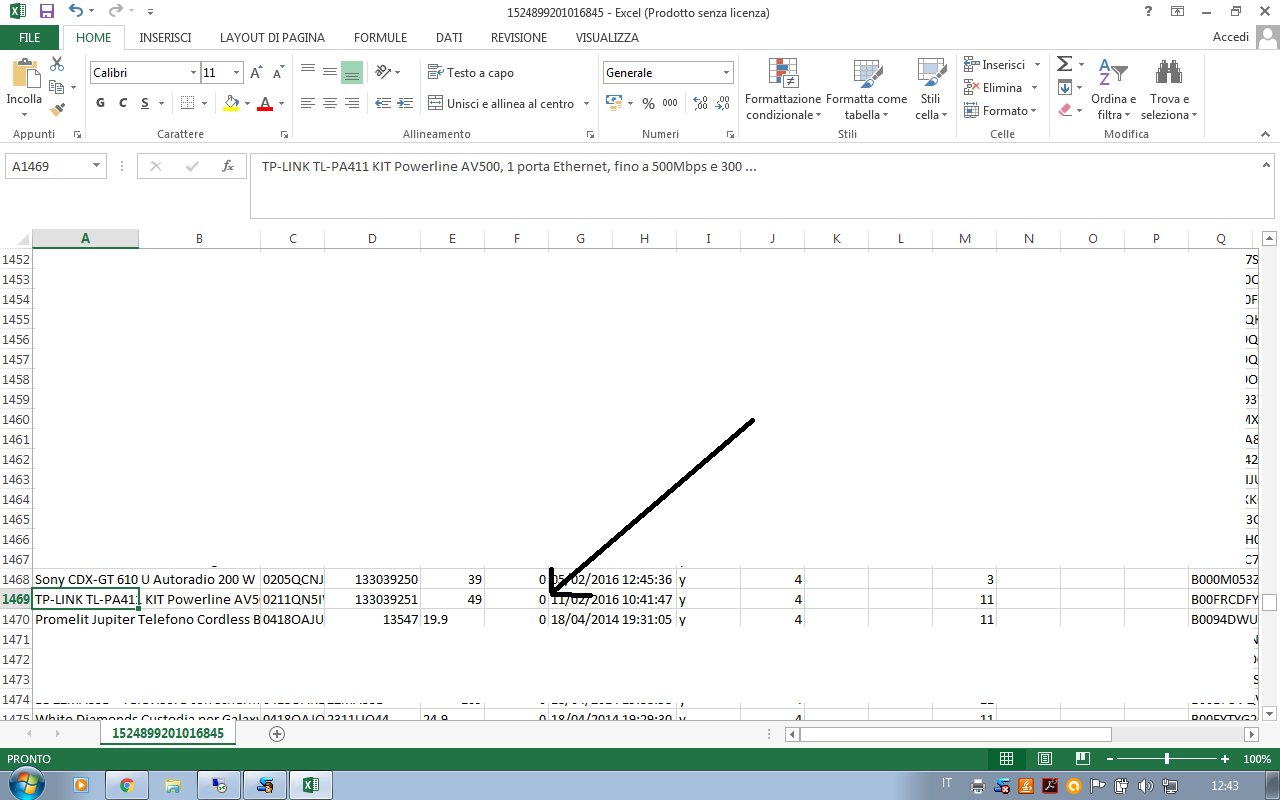Toggle underline (S) formatting
Screen dimensions: 1280x800
coord(145,103)
